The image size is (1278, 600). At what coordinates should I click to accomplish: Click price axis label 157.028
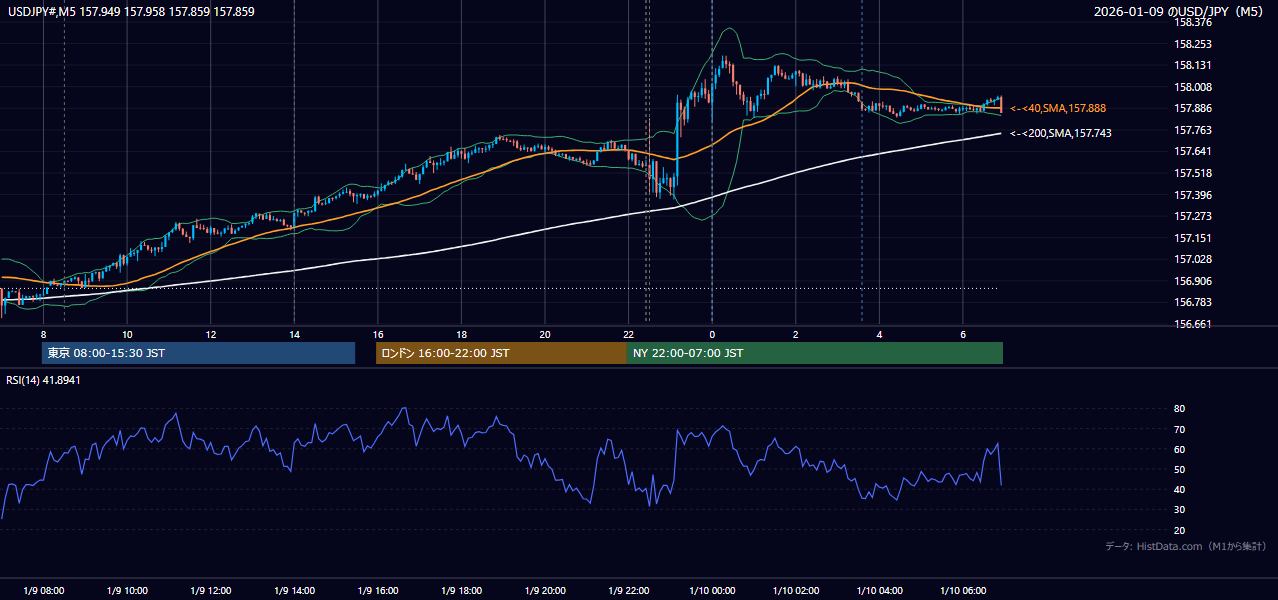click(x=1193, y=259)
